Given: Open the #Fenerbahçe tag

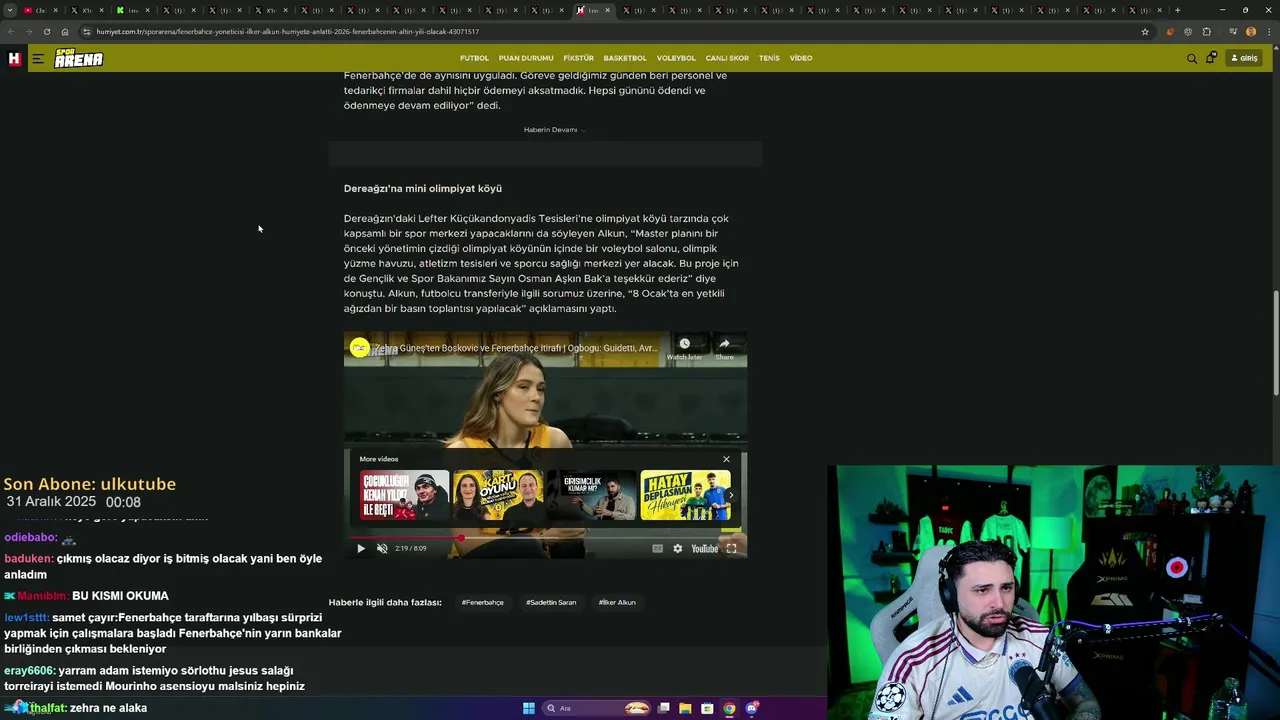Looking at the screenshot, I should click(x=483, y=602).
